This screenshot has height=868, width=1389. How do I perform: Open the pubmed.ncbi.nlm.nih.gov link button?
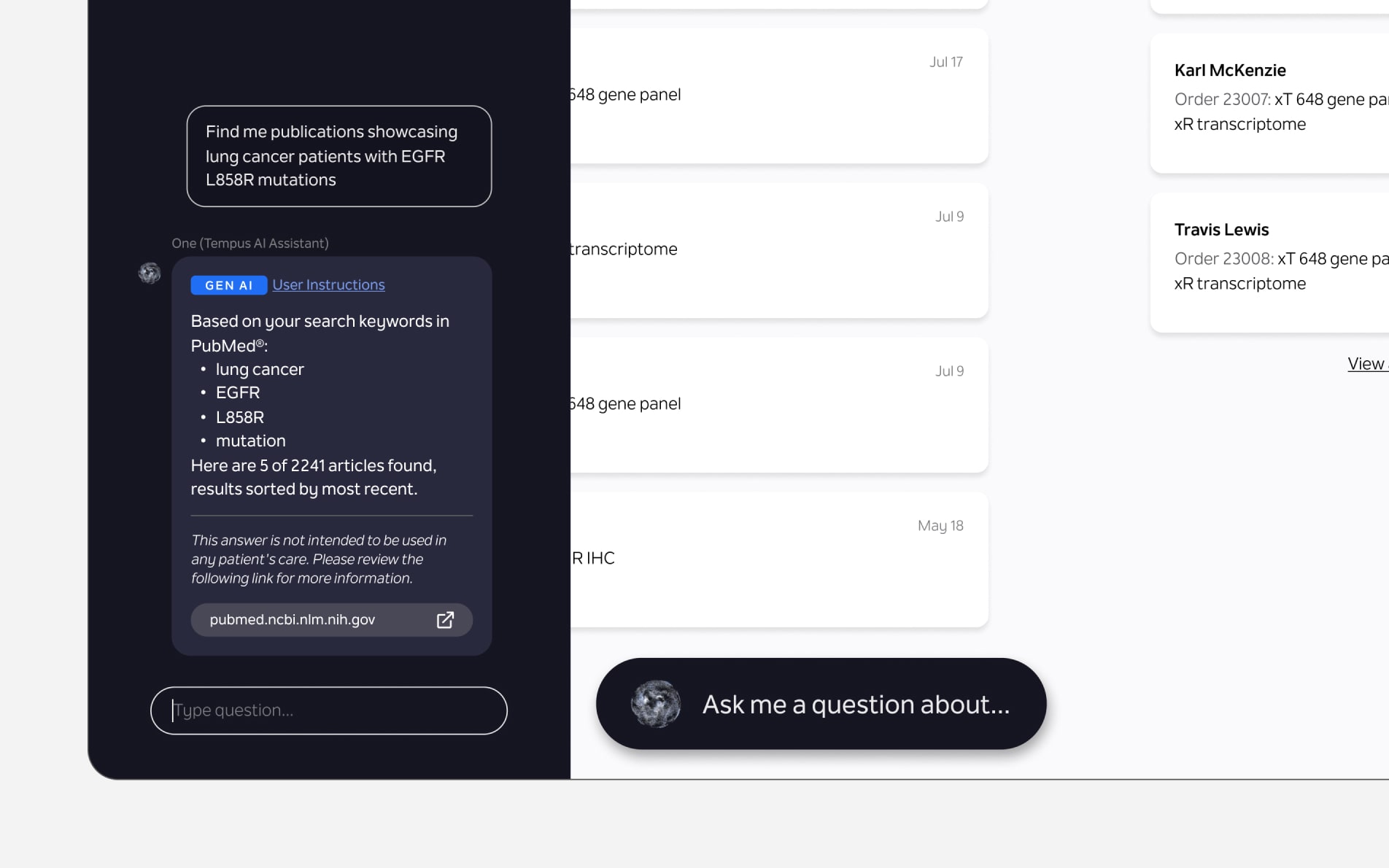pos(332,620)
